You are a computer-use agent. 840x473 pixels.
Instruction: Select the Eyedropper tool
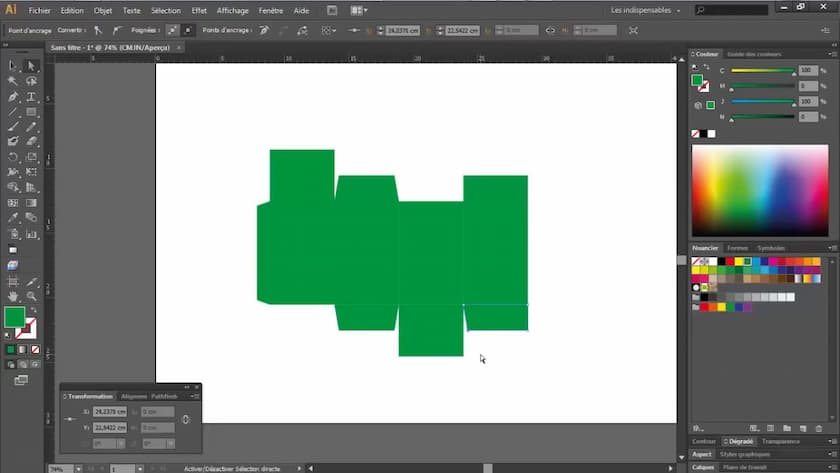click(x=13, y=218)
